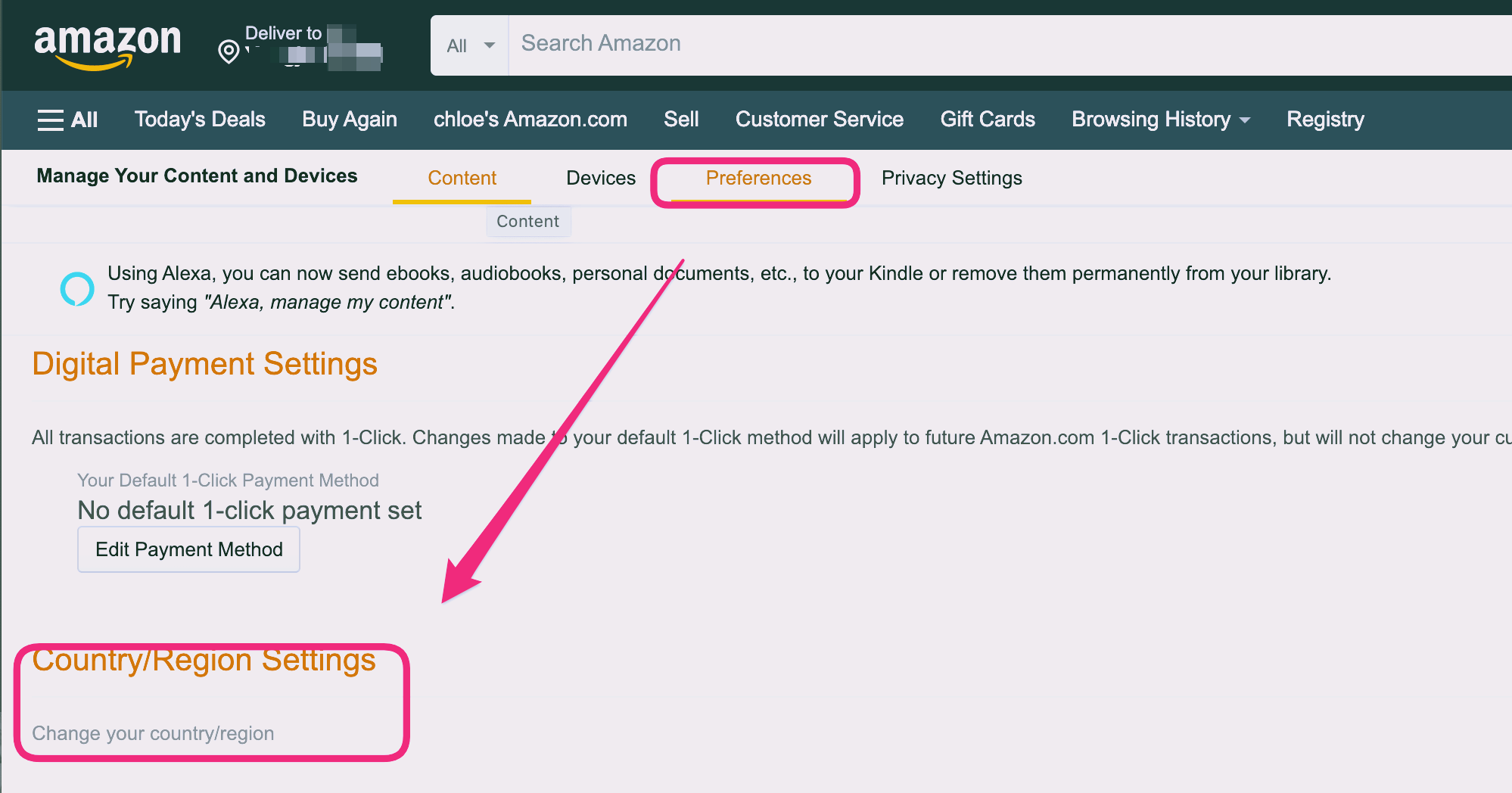Click the Search Amazon input field
The height and width of the screenshot is (793, 1512).
[1010, 45]
